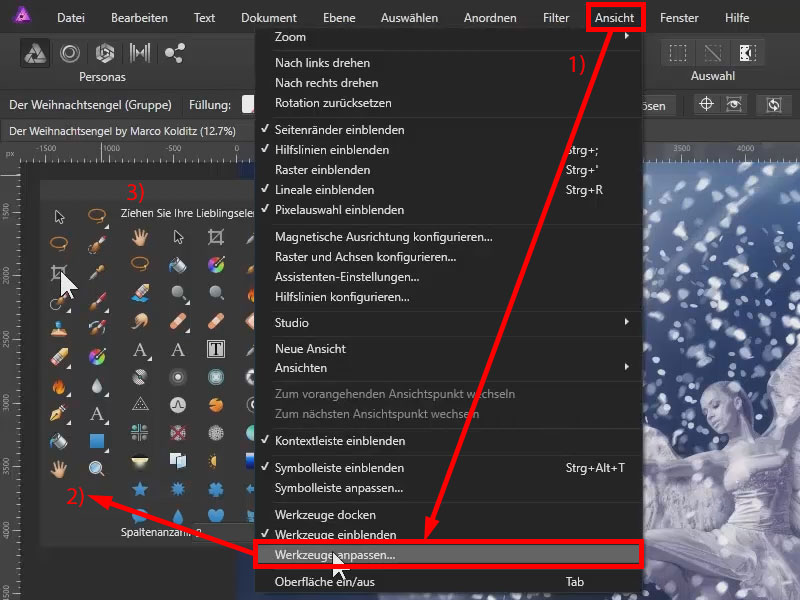Select the Der Weihnachtsengel document tab
The width and height of the screenshot is (800, 600).
[x=122, y=131]
